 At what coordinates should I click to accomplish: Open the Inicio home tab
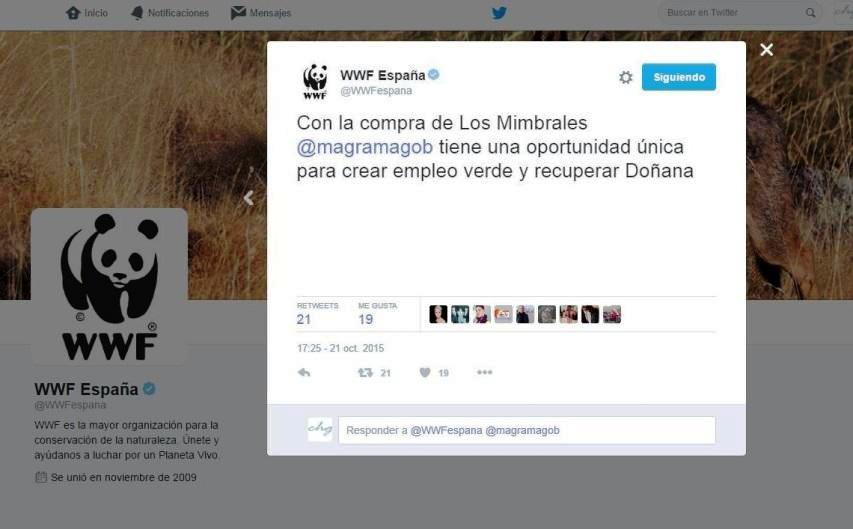pyautogui.click(x=87, y=13)
